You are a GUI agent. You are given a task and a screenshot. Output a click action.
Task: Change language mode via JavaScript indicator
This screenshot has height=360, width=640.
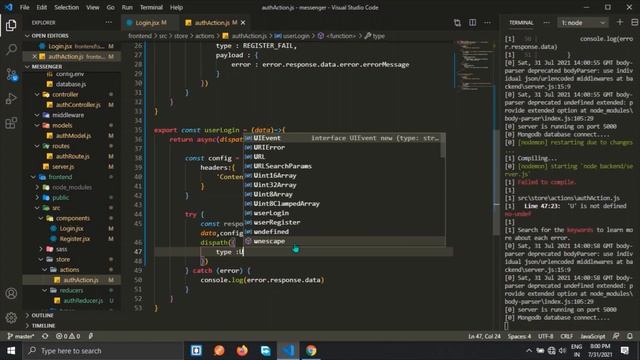pyautogui.click(x=593, y=336)
